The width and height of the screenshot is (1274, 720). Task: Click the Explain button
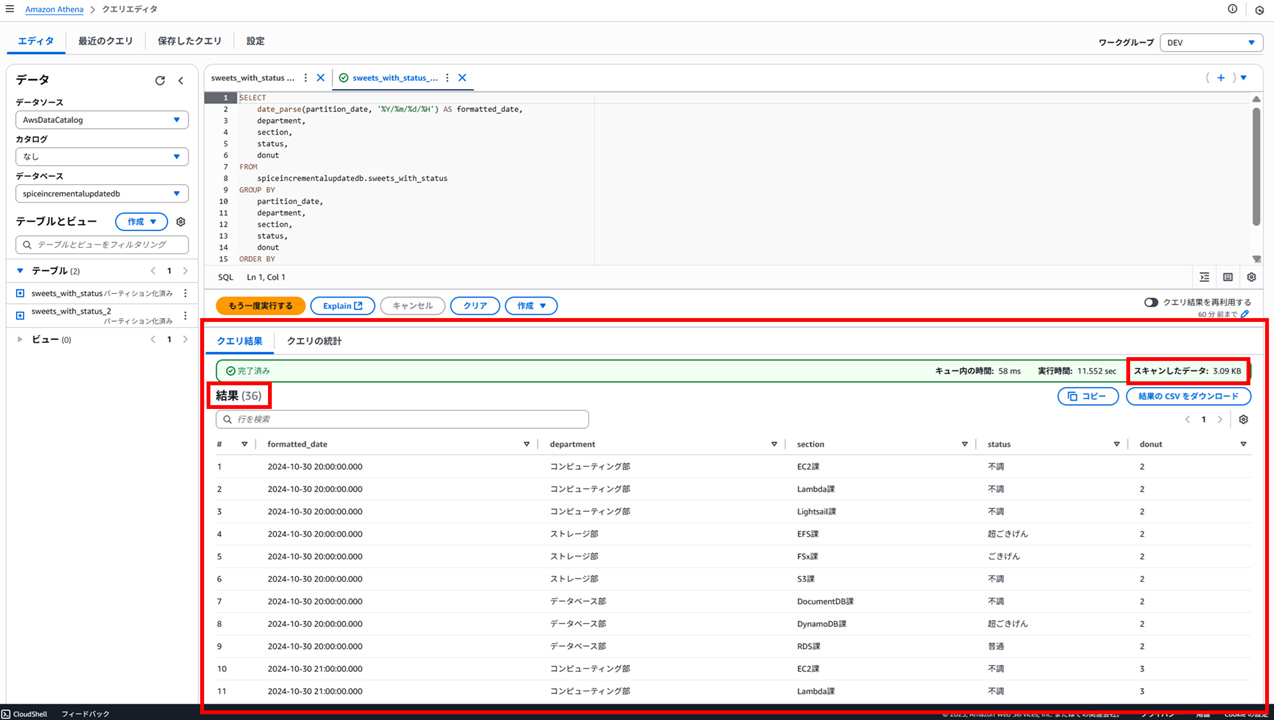point(343,306)
